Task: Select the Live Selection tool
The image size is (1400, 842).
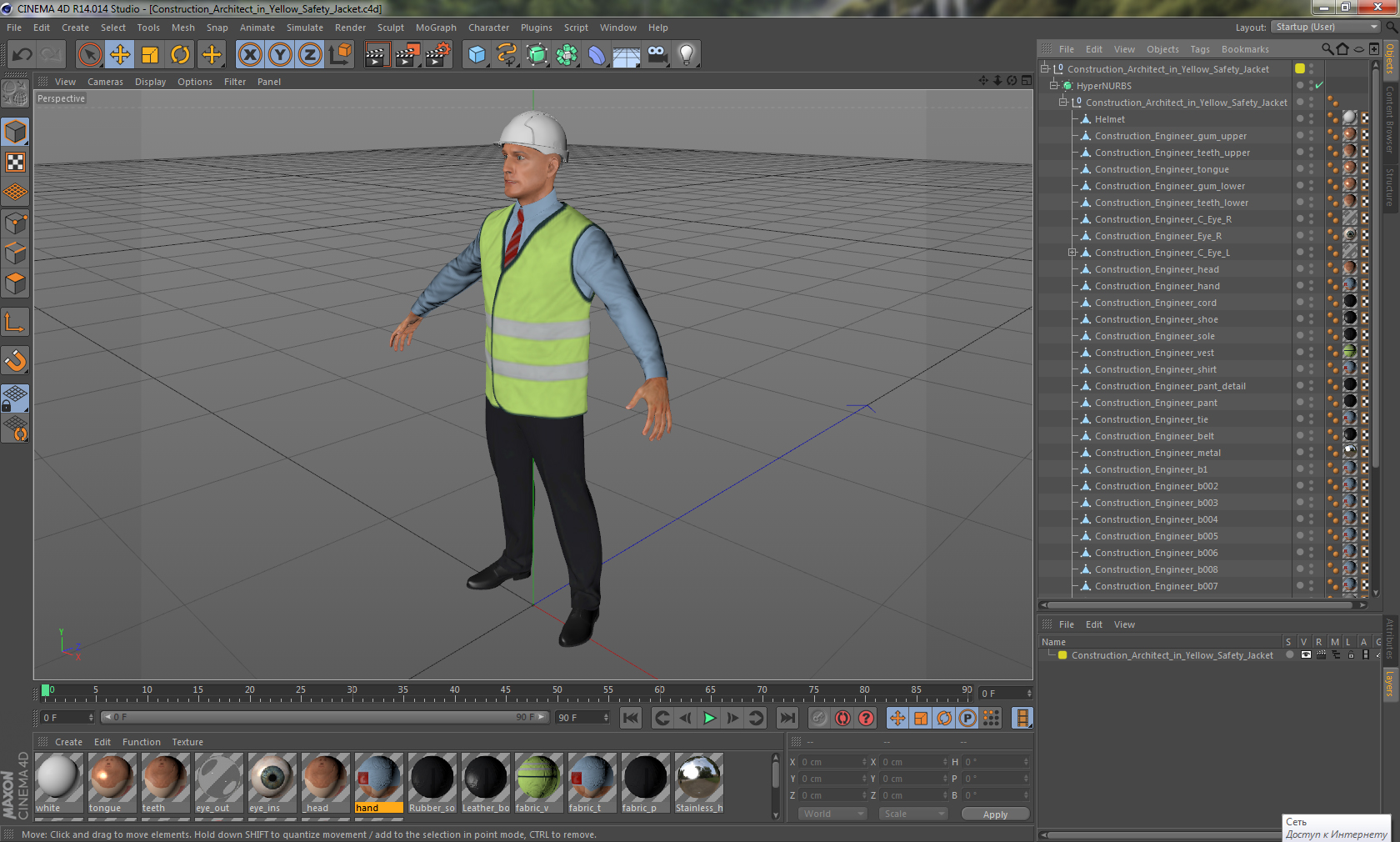Action: coord(90,55)
